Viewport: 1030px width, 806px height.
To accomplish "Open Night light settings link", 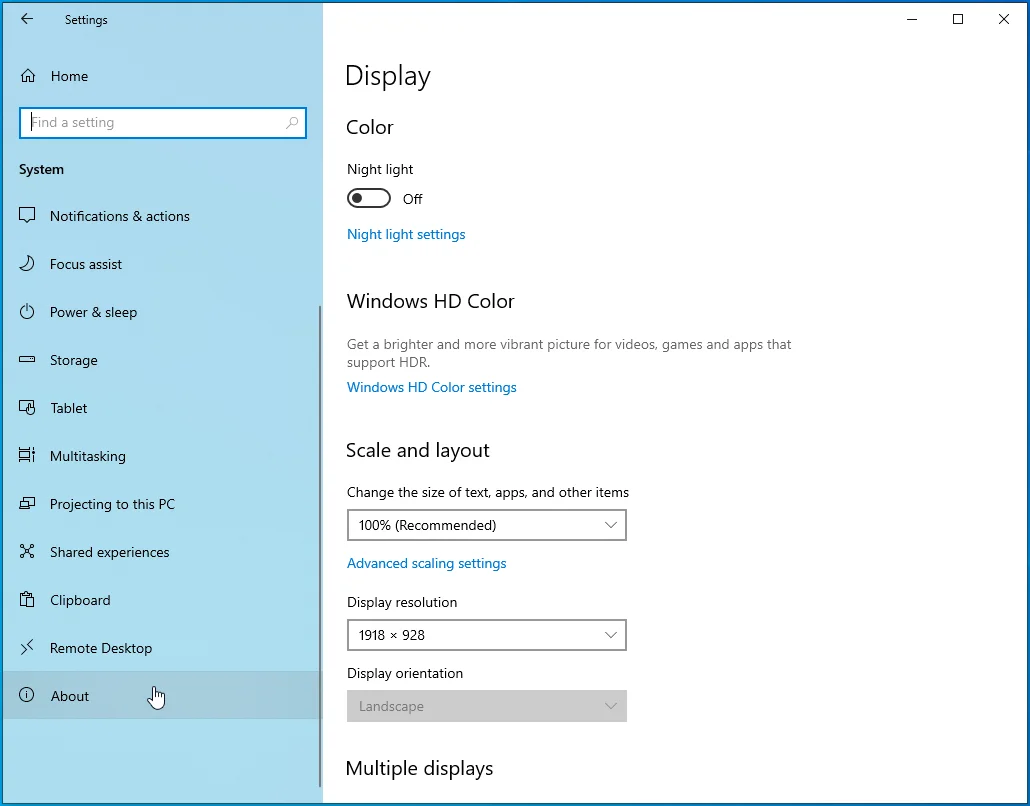I will pyautogui.click(x=406, y=235).
